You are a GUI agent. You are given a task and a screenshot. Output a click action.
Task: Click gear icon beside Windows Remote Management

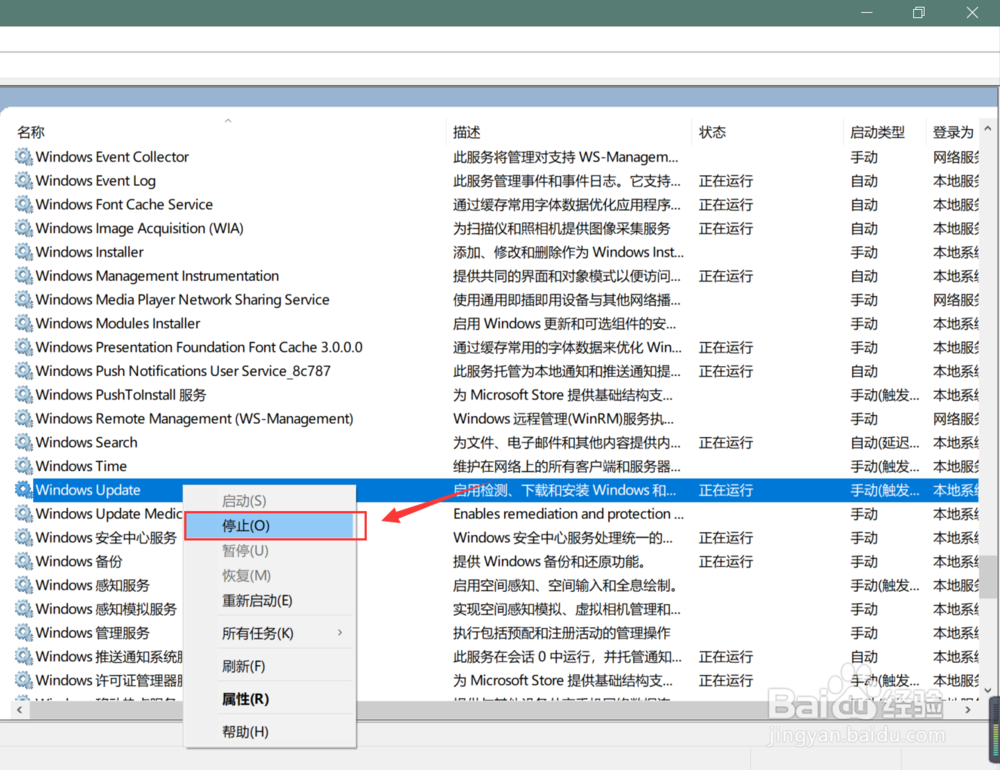click(x=24, y=418)
